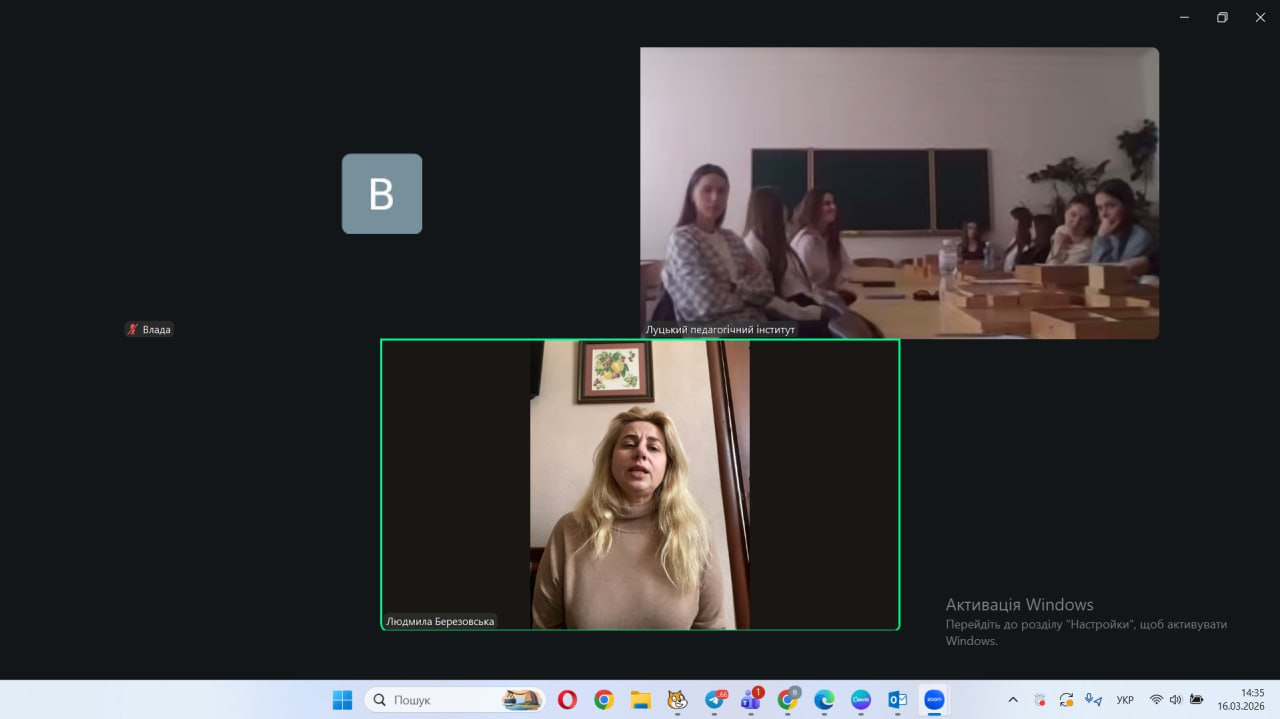Click the red tray icon next to the chevron
Viewport: 1280px width, 719px height.
coord(1040,700)
